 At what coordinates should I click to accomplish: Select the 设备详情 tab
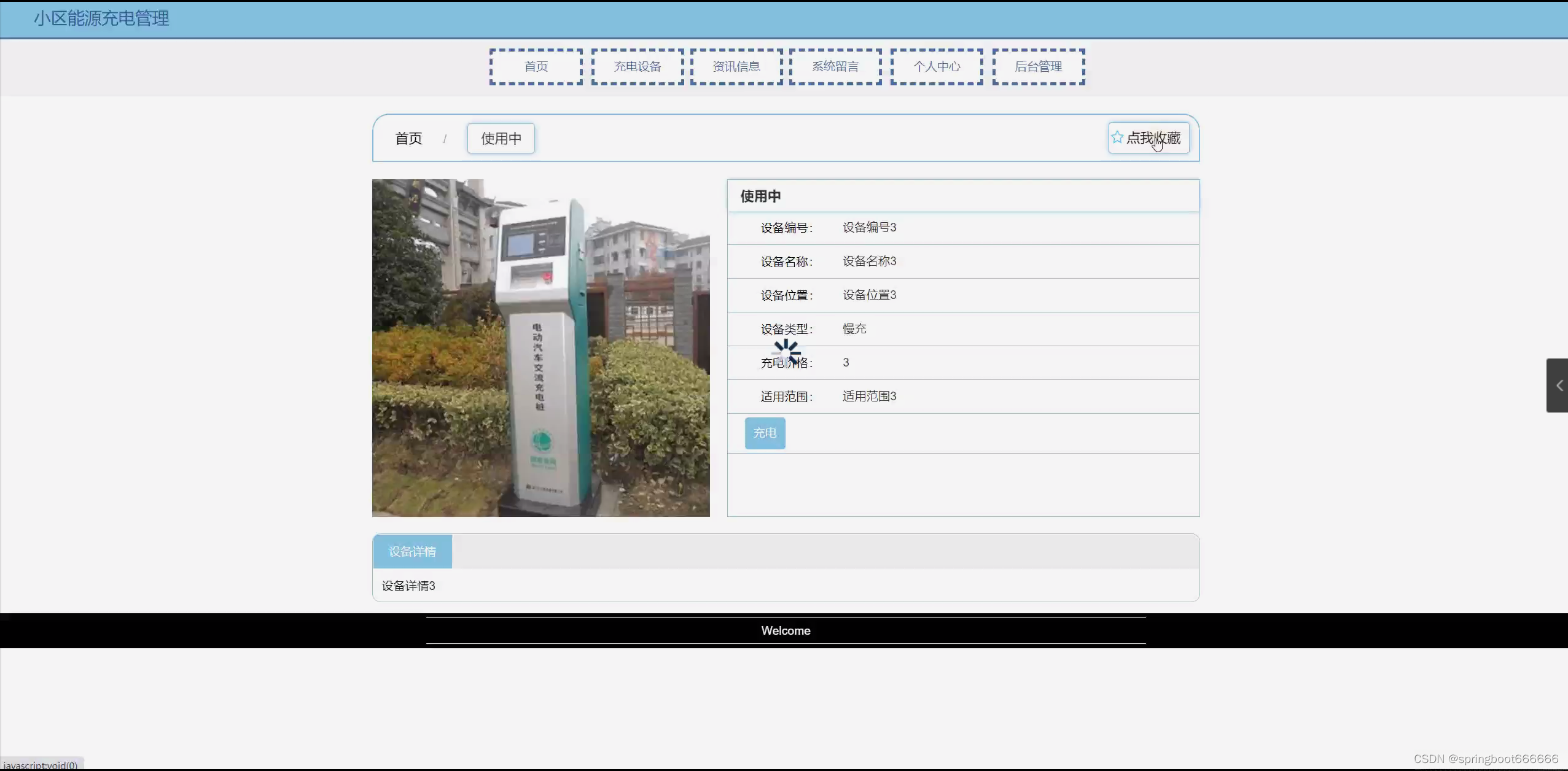tap(412, 551)
